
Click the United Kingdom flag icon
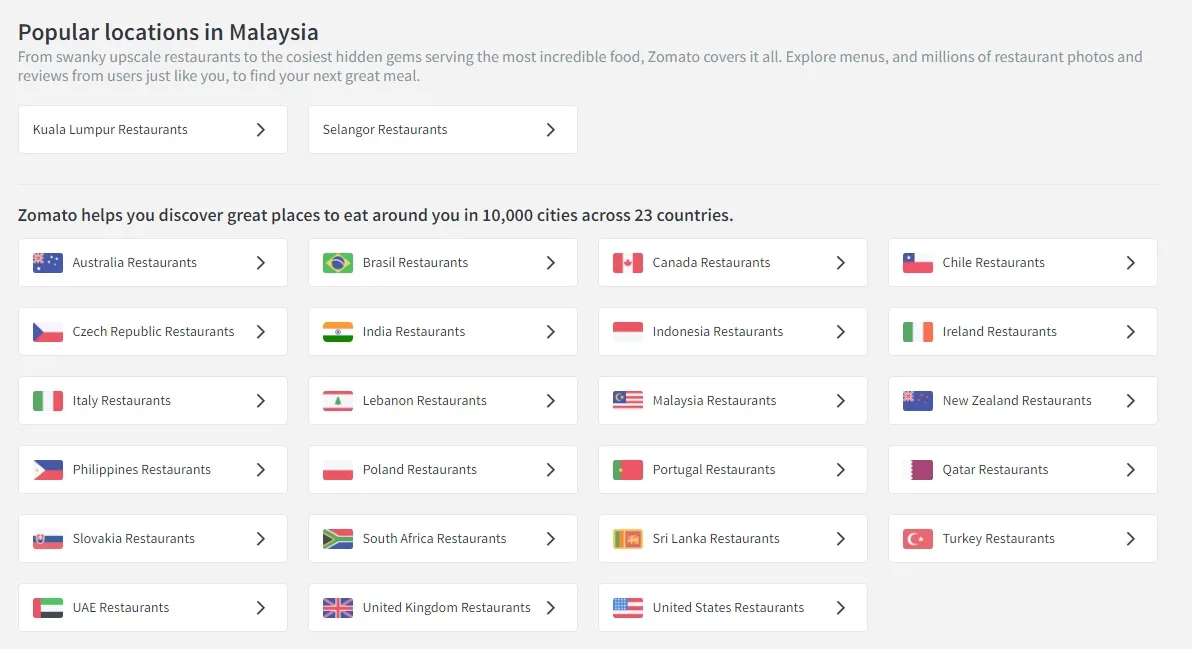coord(338,608)
